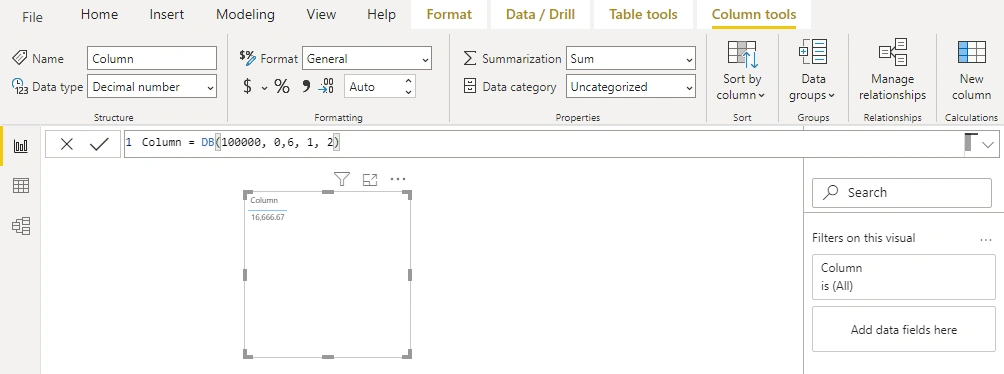
Task: Open Data groups
Action: (x=813, y=69)
